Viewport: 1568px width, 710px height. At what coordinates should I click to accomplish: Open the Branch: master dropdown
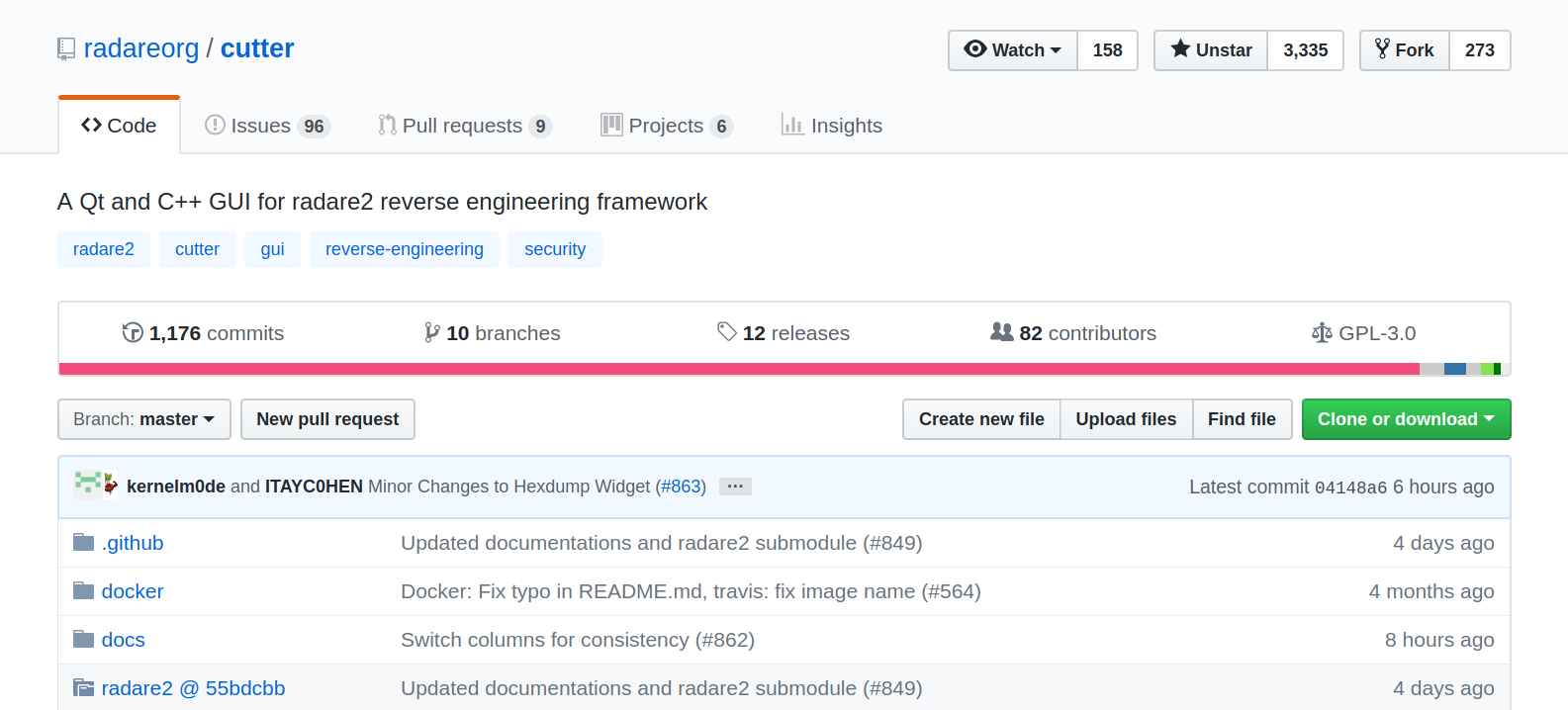pyautogui.click(x=144, y=419)
